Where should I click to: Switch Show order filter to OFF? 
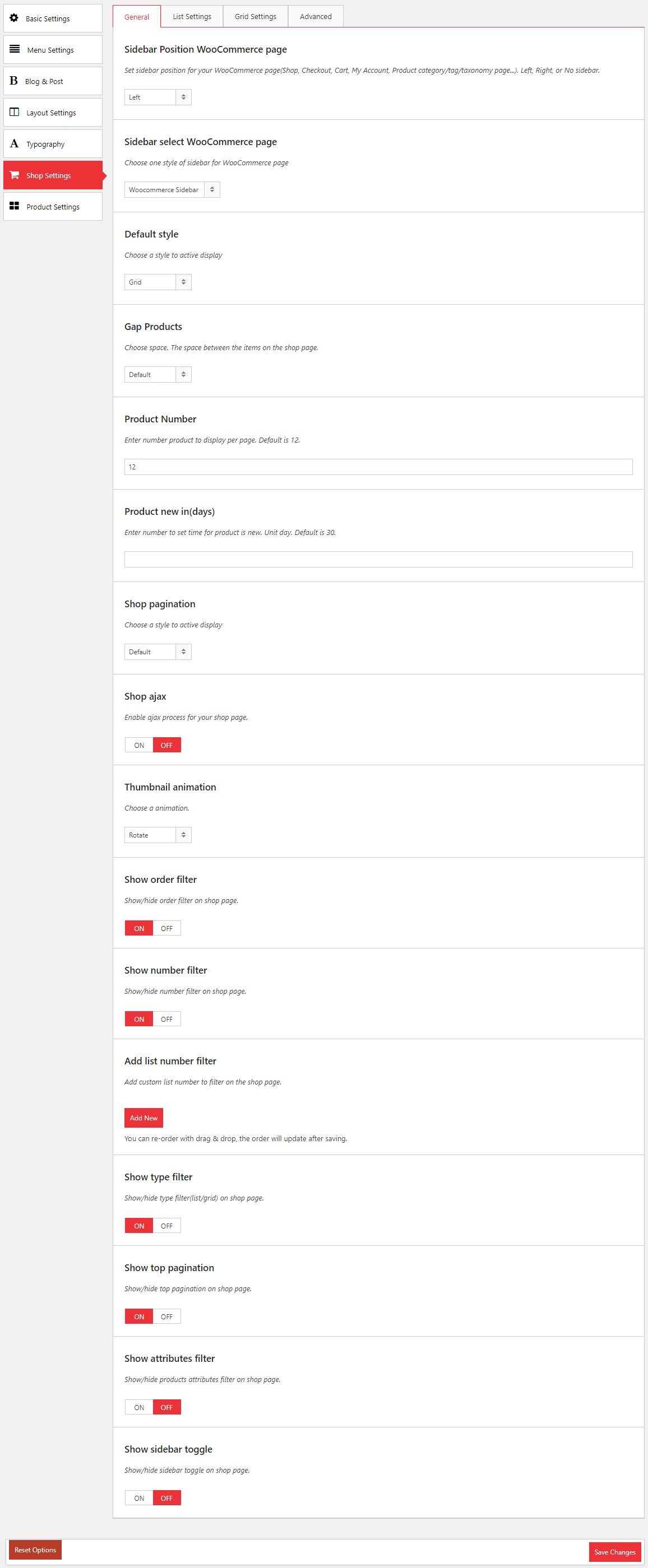pos(166,928)
